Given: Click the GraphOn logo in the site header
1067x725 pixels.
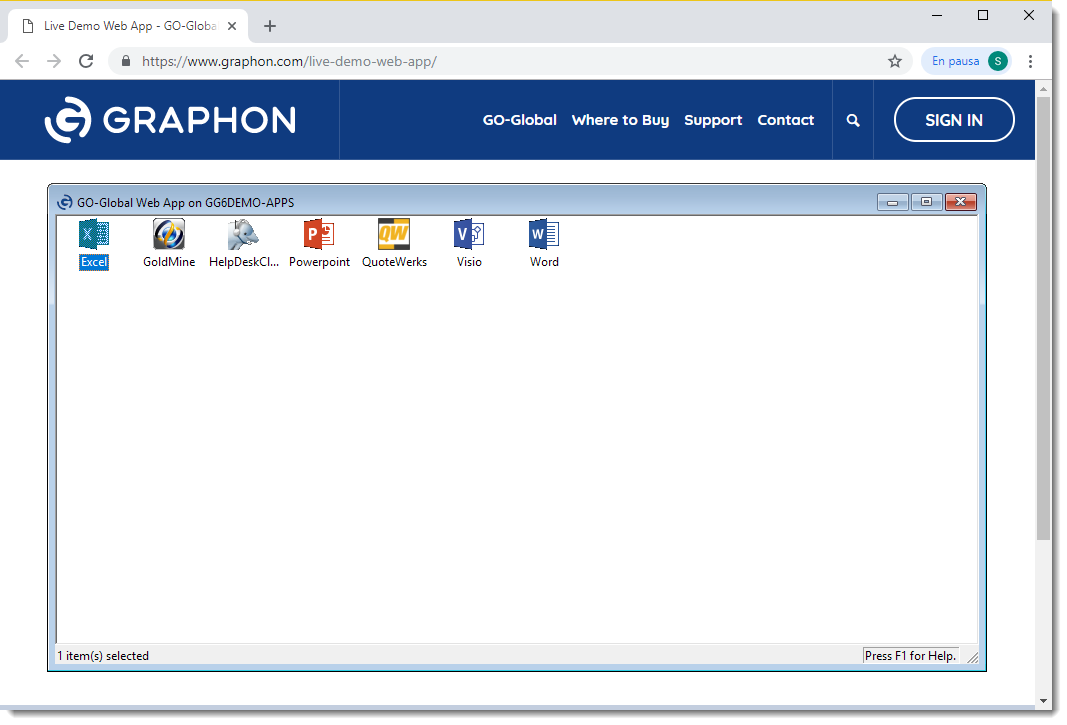Looking at the screenshot, I should pyautogui.click(x=170, y=120).
